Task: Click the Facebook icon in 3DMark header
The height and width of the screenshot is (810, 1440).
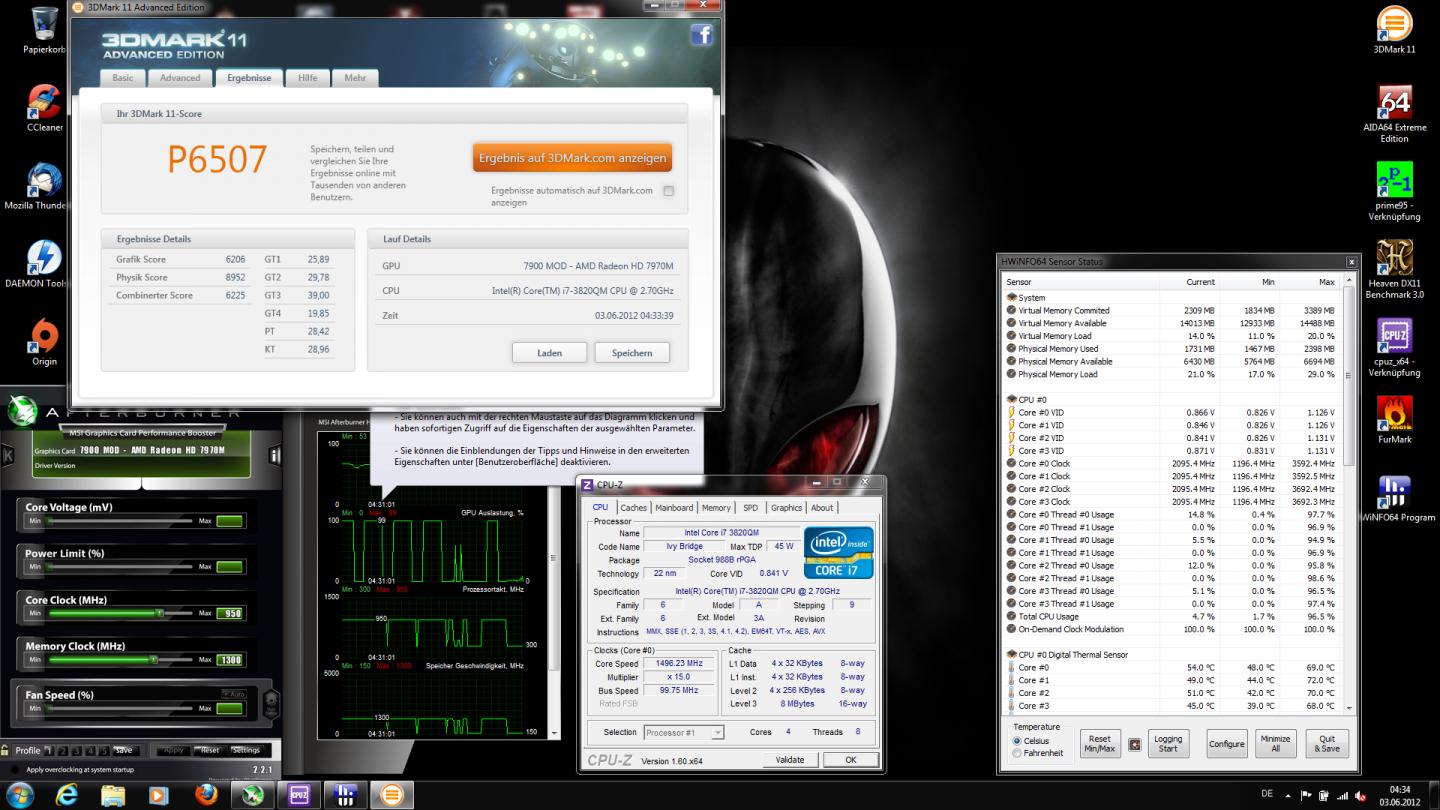Action: 701,36
